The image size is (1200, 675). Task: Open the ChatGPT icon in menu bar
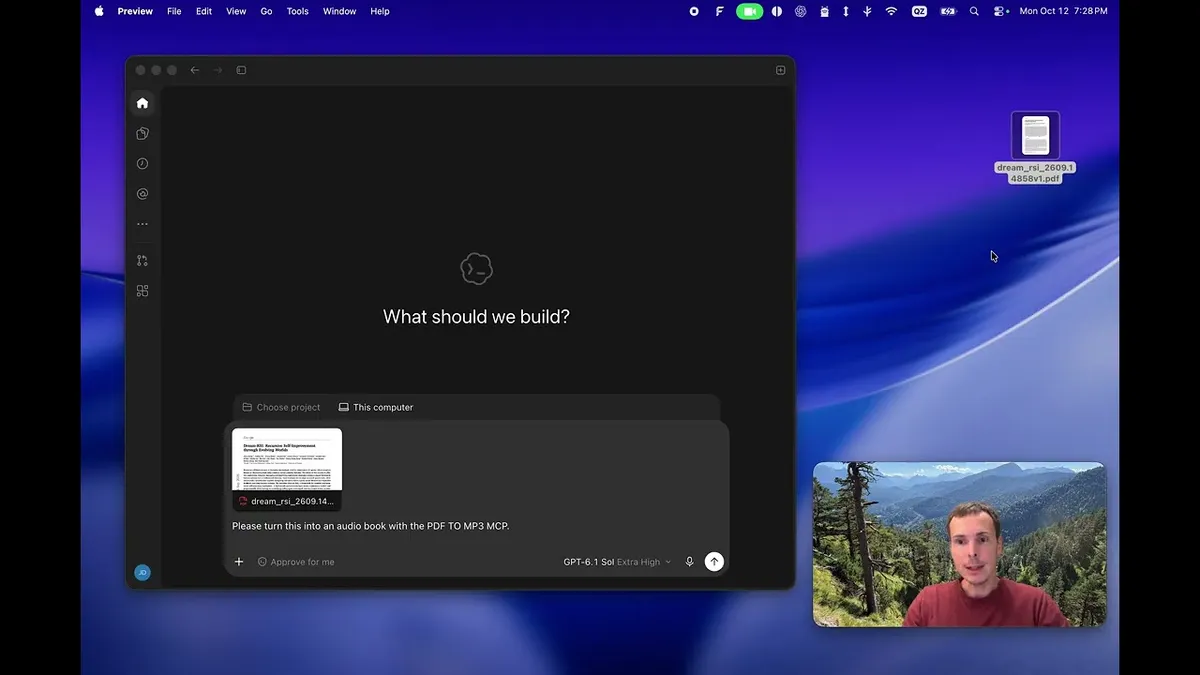(x=801, y=11)
